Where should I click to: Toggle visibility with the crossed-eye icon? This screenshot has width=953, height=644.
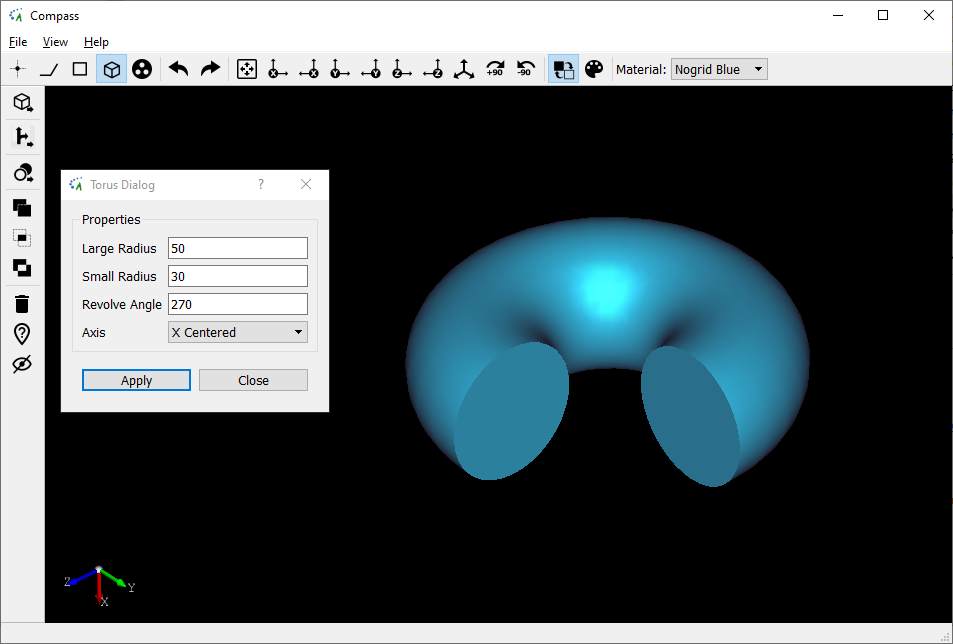(x=22, y=365)
